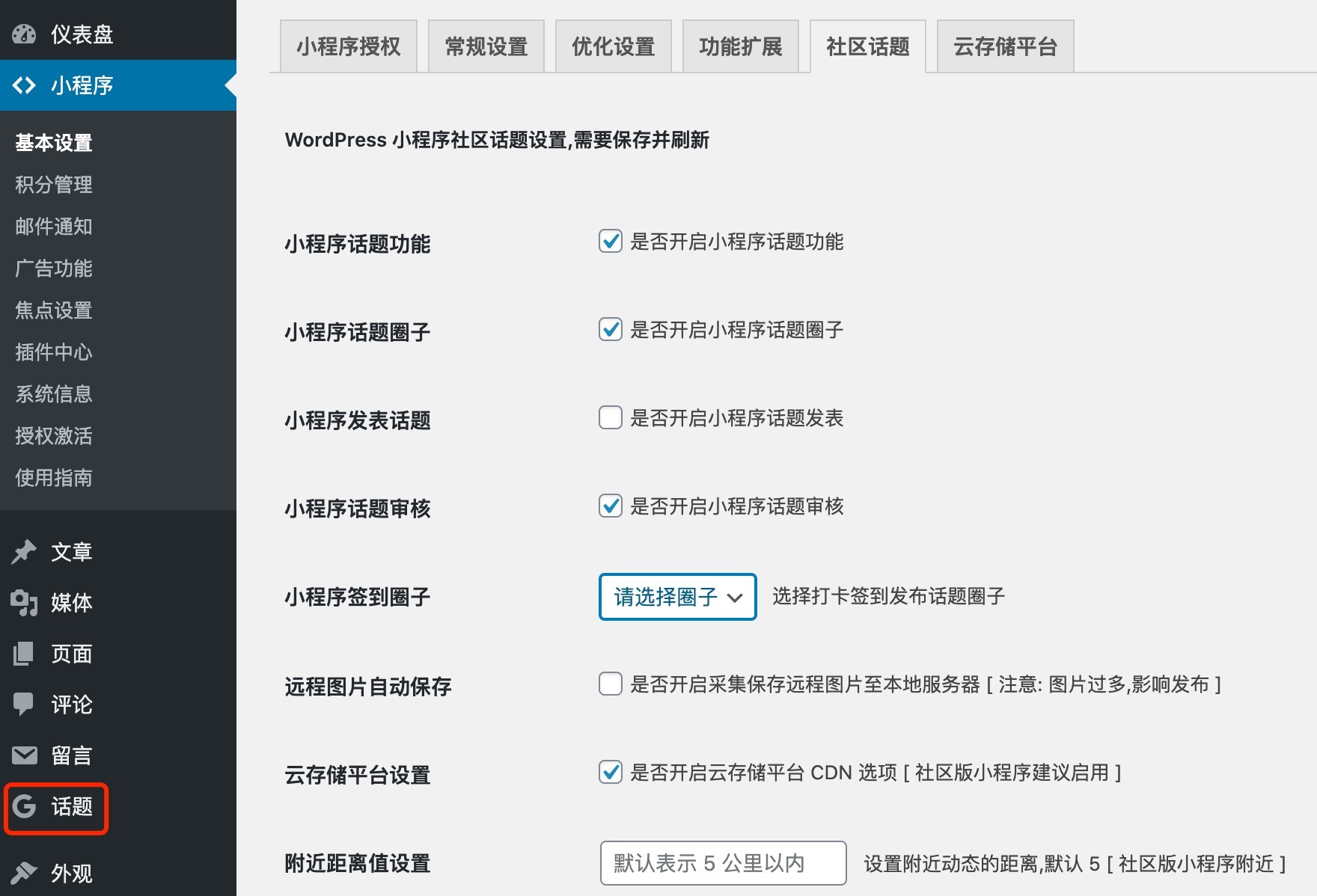Open 基本设置 in the sidebar submenu
This screenshot has height=896, width=1317.
click(54, 143)
